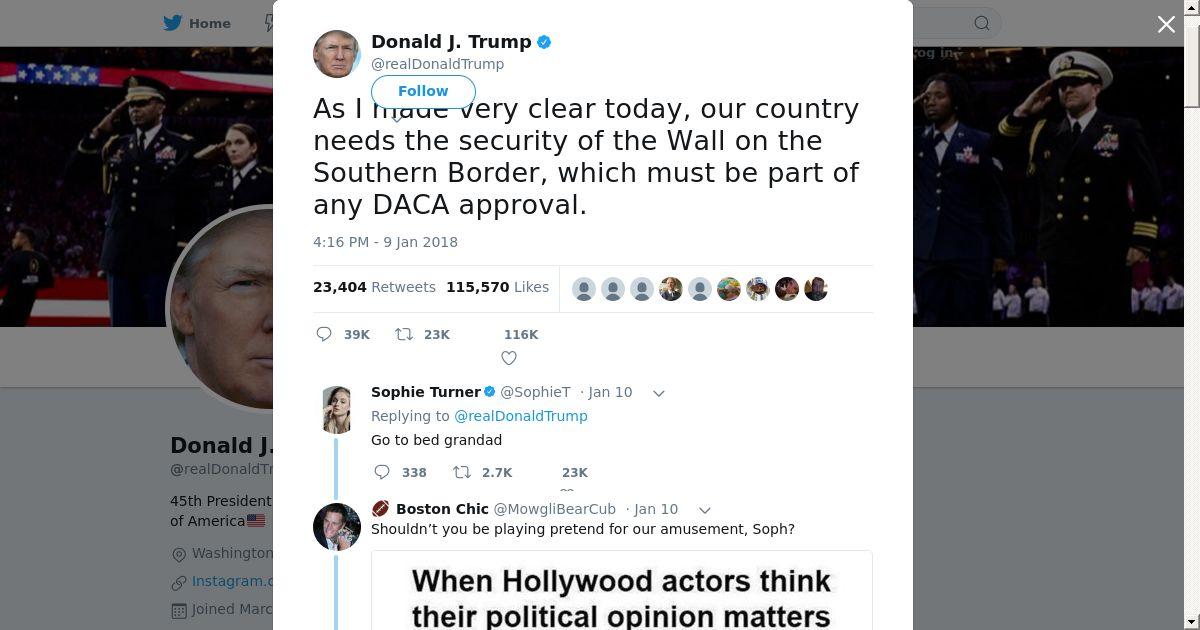
Task: Click the search magnifier icon in top bar
Action: (x=982, y=23)
